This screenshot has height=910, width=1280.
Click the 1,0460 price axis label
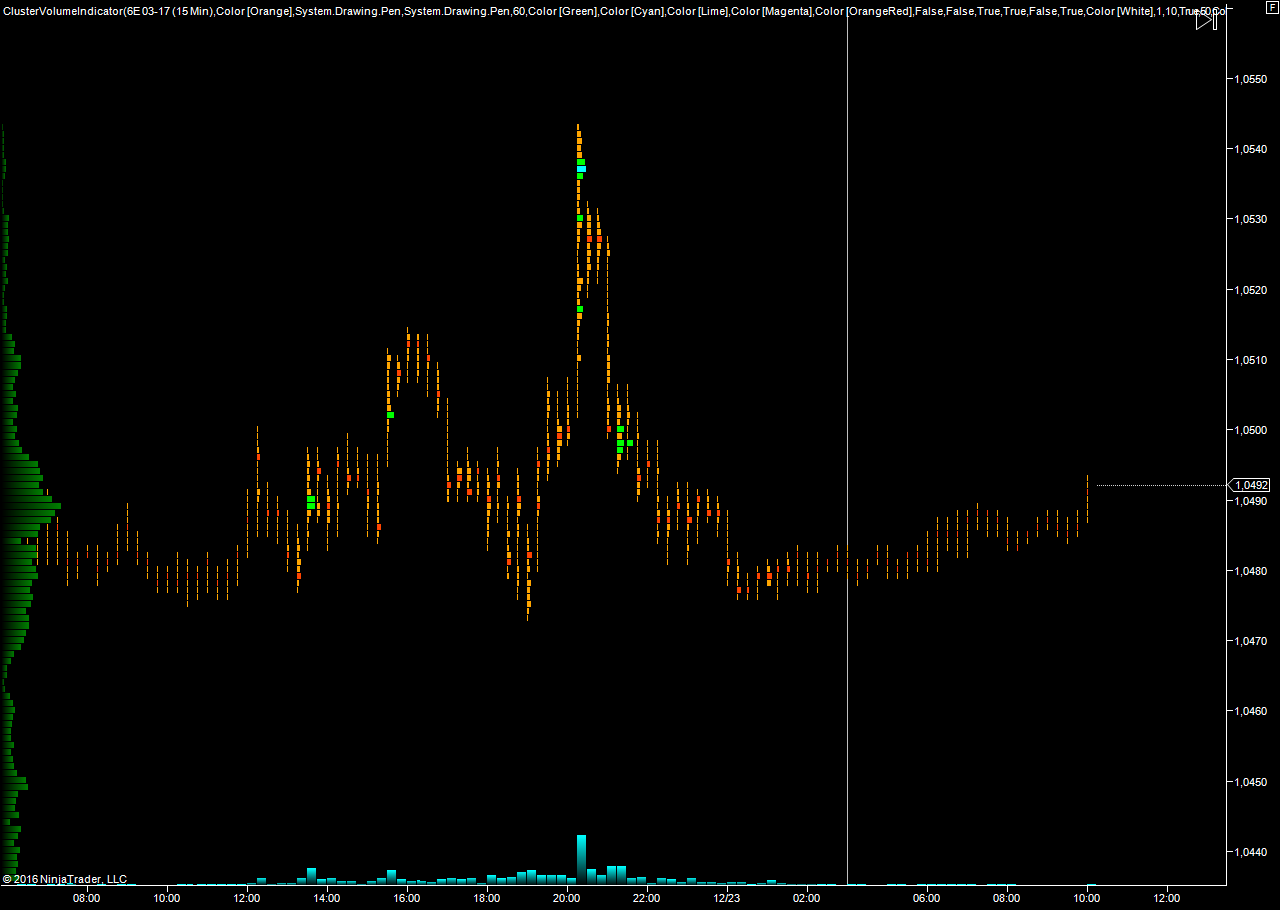tap(1251, 711)
